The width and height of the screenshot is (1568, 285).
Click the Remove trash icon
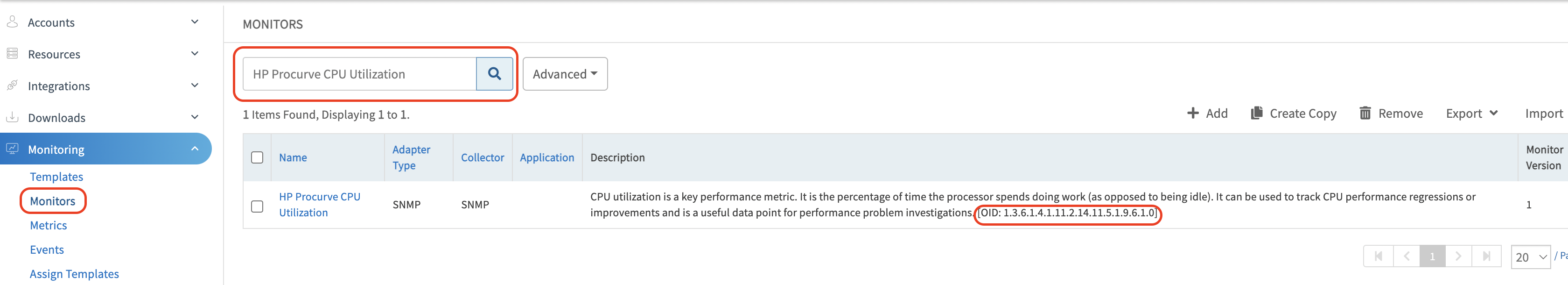pyautogui.click(x=1365, y=113)
